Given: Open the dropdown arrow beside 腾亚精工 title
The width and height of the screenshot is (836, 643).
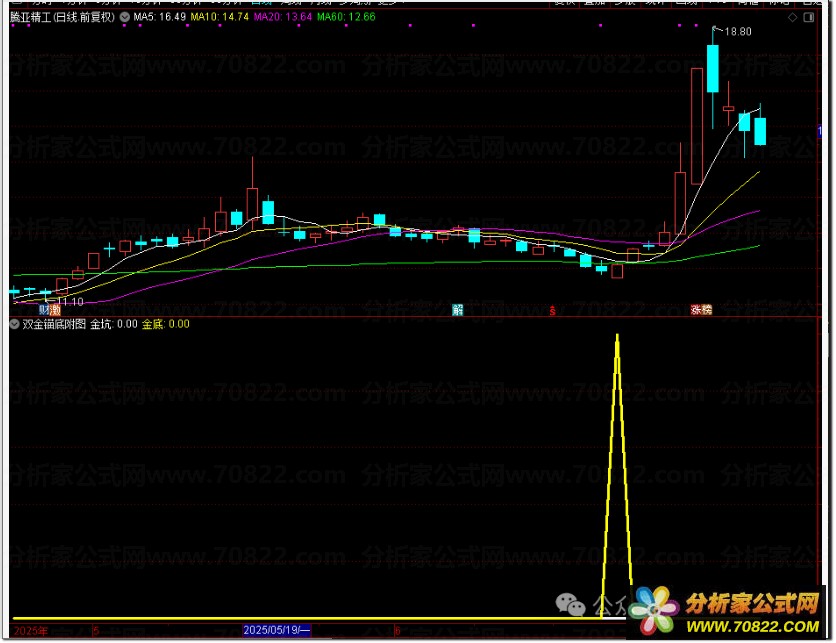Looking at the screenshot, I should pos(125,17).
